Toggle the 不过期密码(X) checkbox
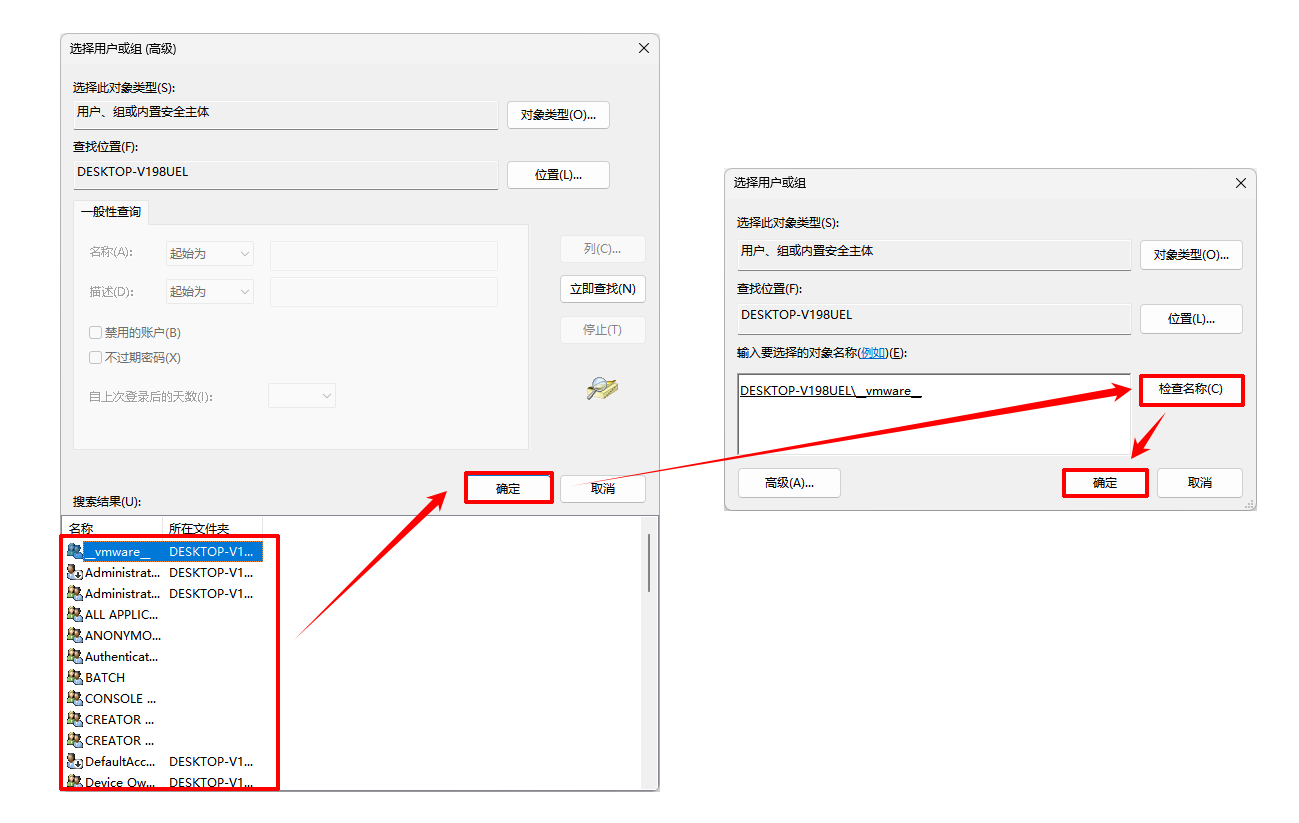This screenshot has width=1299, height=823. coord(96,357)
